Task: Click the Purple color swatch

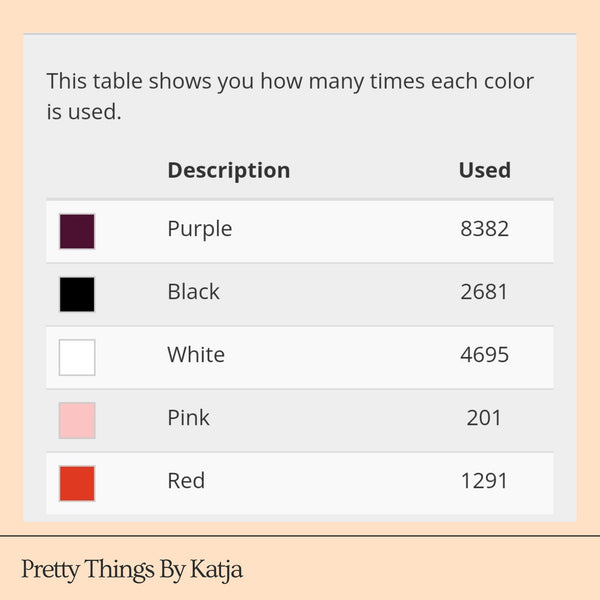Action: coord(77,231)
